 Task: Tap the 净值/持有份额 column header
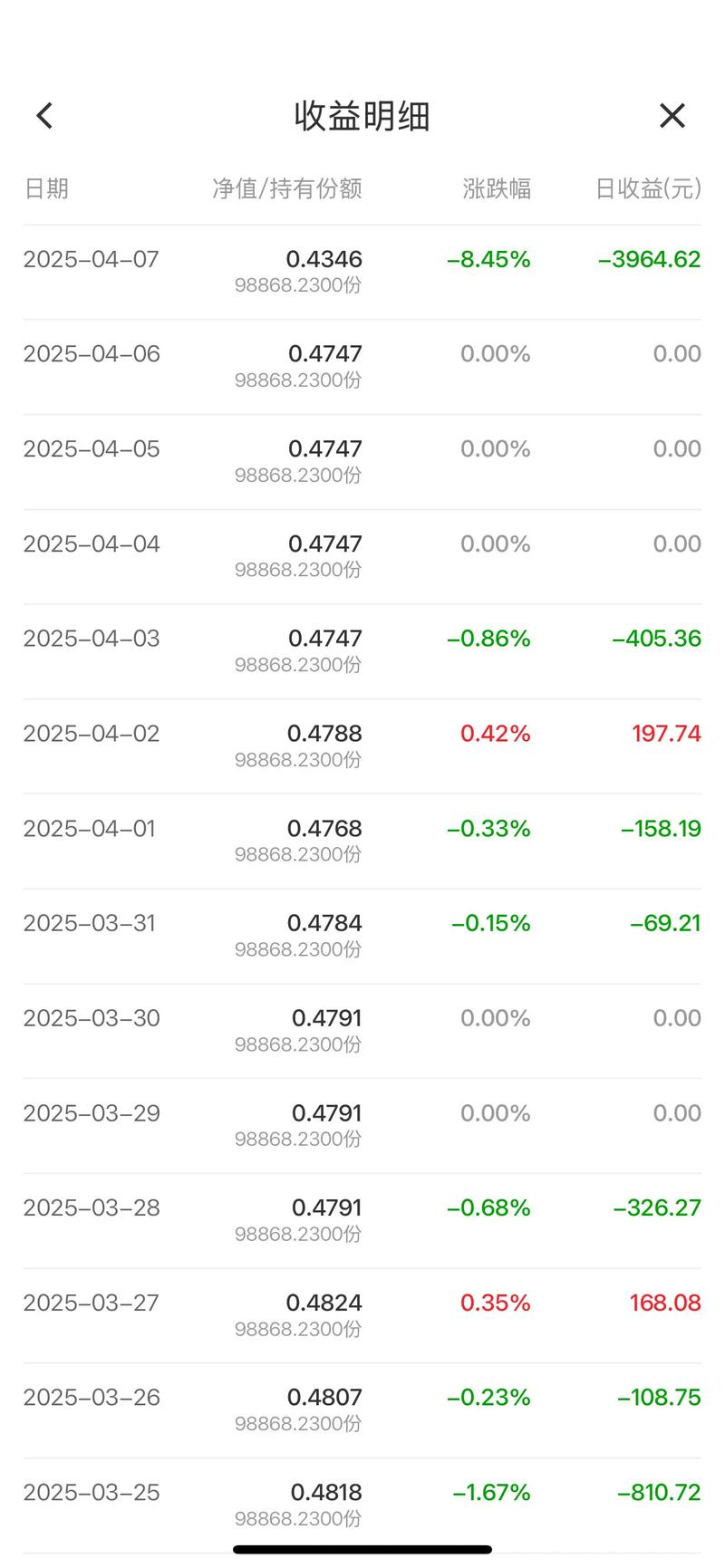pyautogui.click(x=286, y=188)
